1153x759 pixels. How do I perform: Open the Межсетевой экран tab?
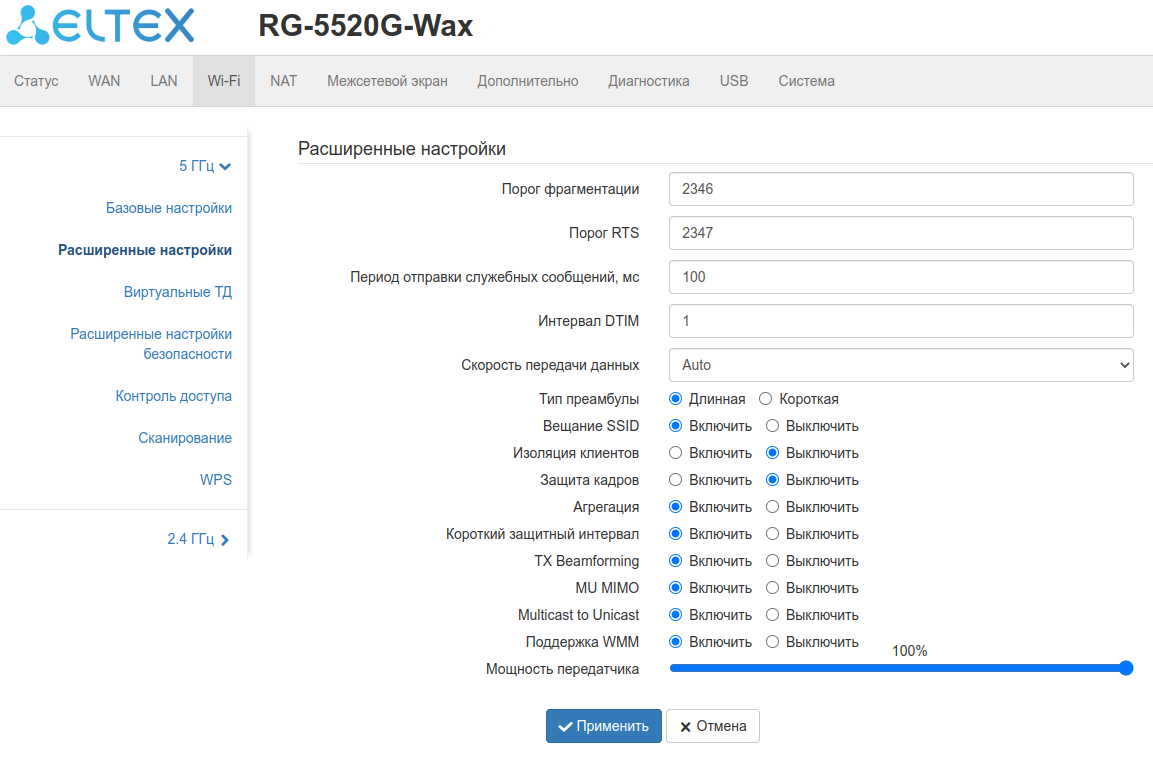(x=387, y=81)
